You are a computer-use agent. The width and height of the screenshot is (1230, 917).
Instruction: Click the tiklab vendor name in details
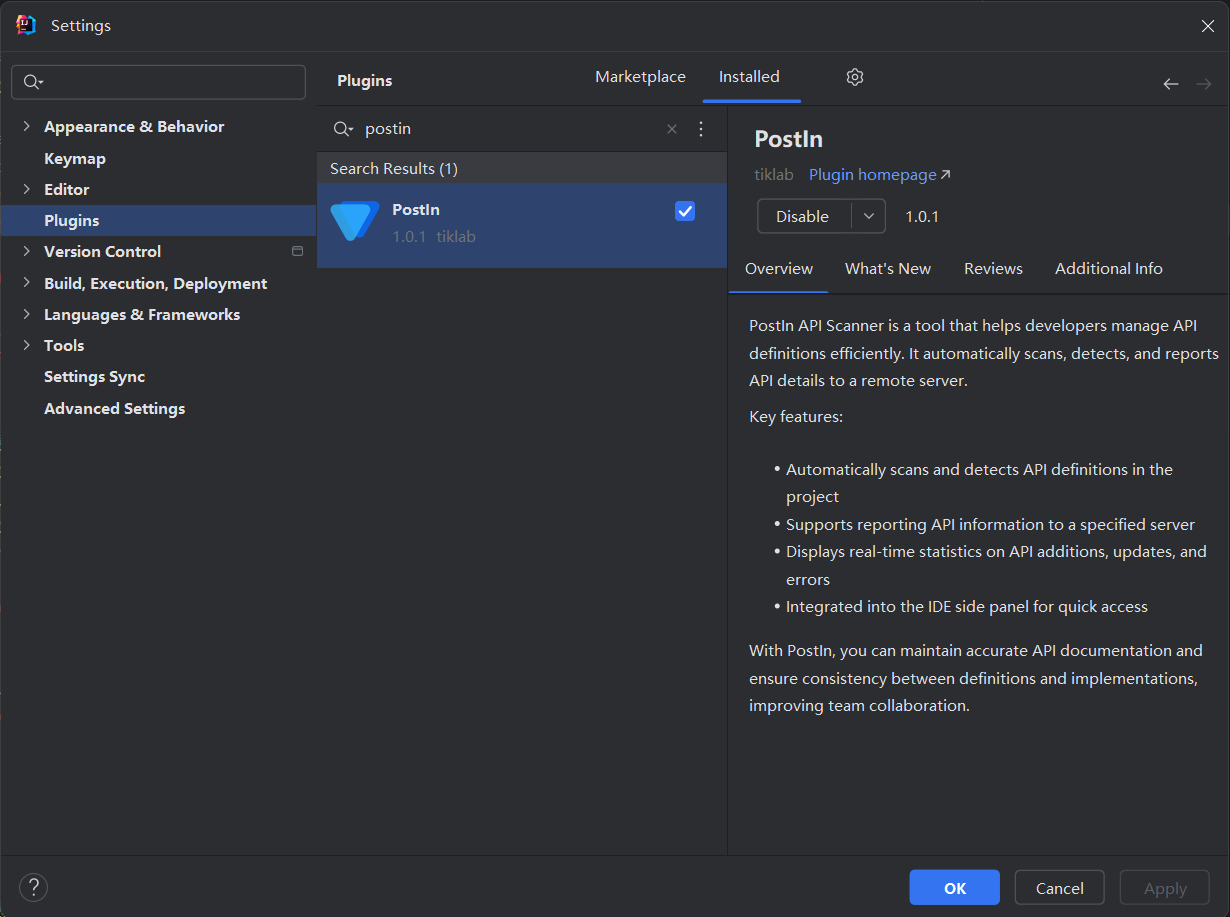774,175
